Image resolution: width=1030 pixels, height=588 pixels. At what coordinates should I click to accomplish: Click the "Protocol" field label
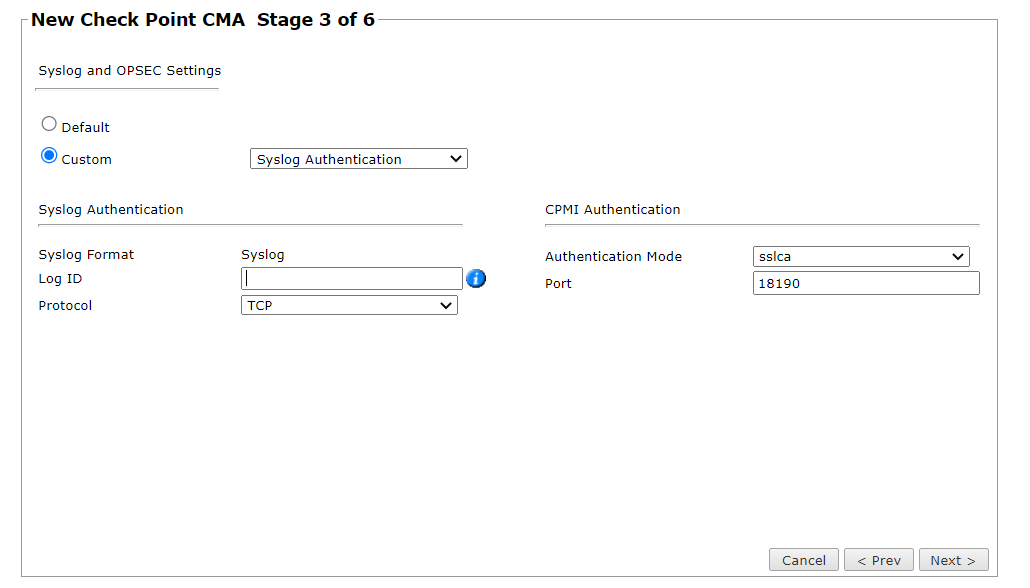click(65, 306)
